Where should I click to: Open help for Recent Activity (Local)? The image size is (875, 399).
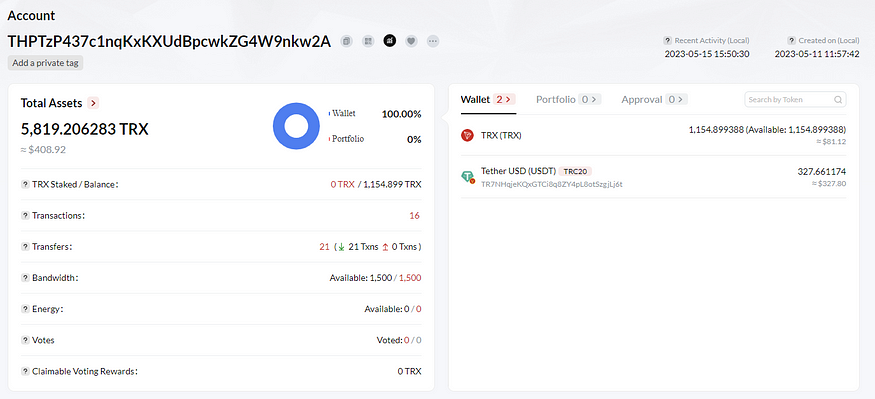point(667,41)
